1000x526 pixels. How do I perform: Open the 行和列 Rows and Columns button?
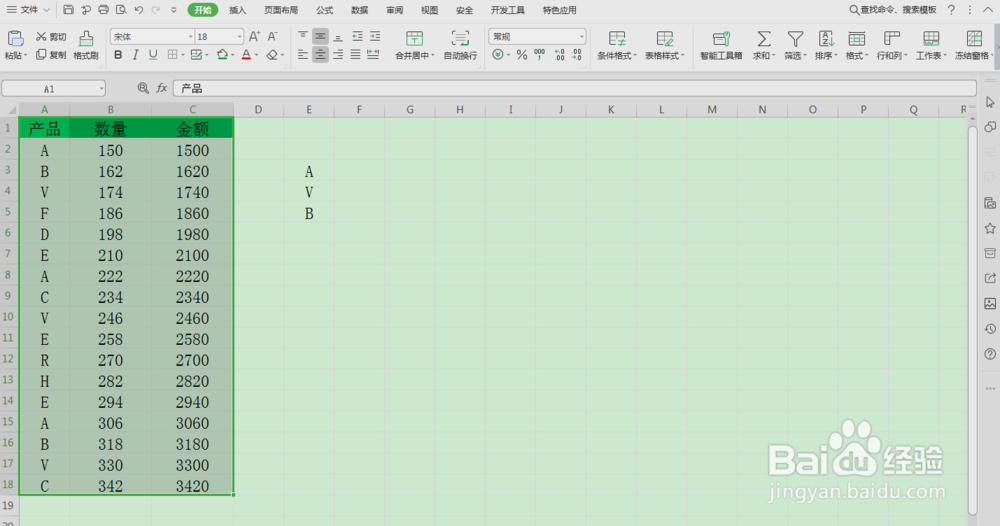(892, 45)
